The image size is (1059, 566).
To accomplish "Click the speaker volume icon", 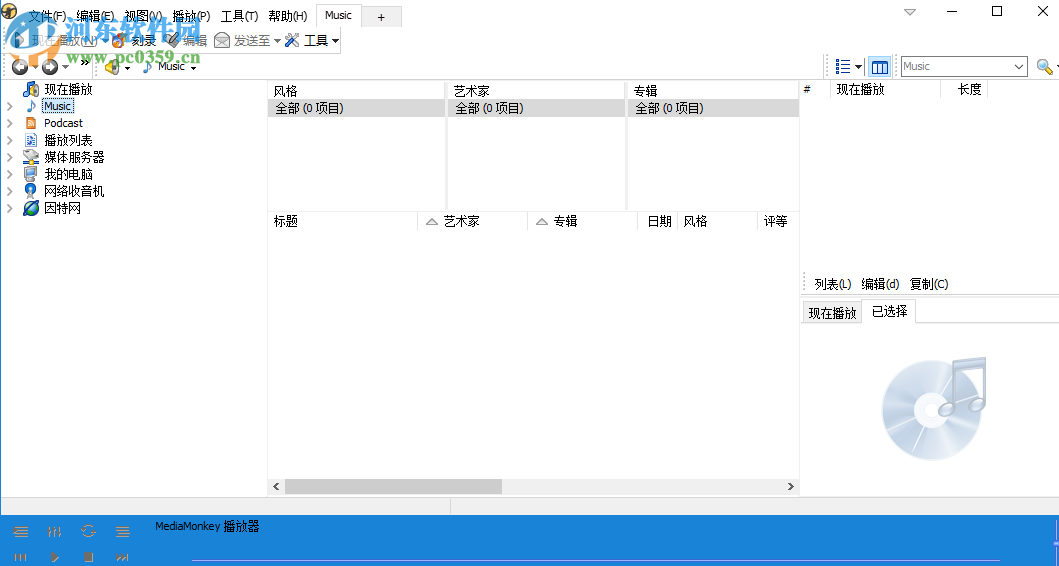I will pos(113,67).
